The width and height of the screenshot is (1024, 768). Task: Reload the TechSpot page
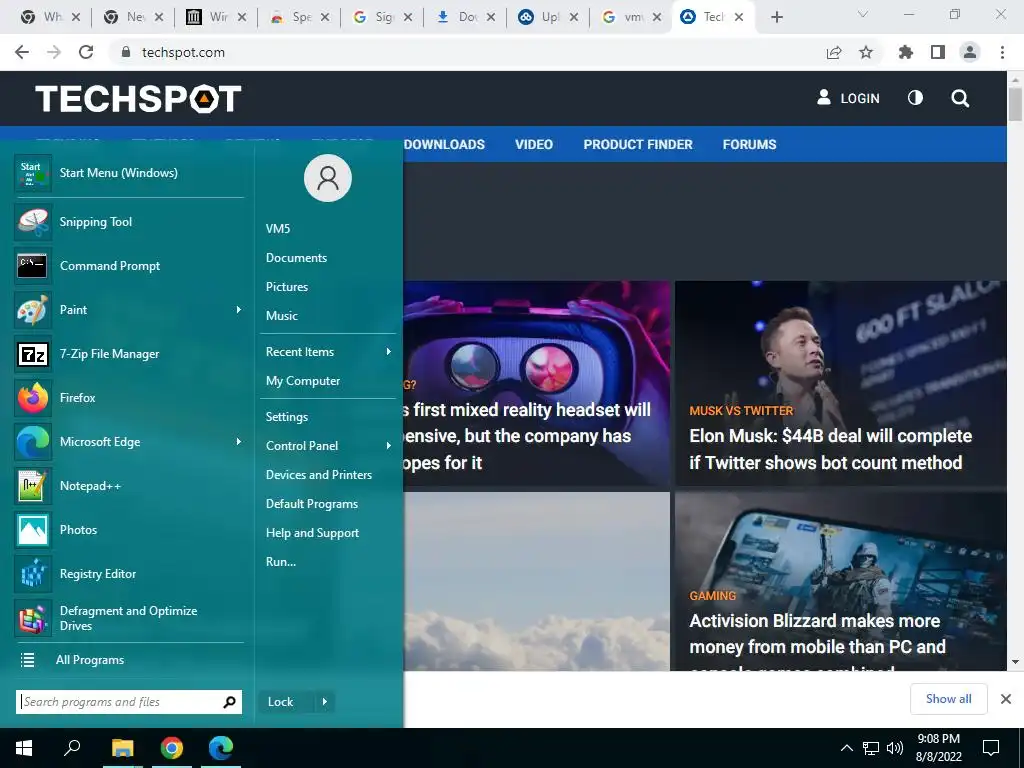86,52
